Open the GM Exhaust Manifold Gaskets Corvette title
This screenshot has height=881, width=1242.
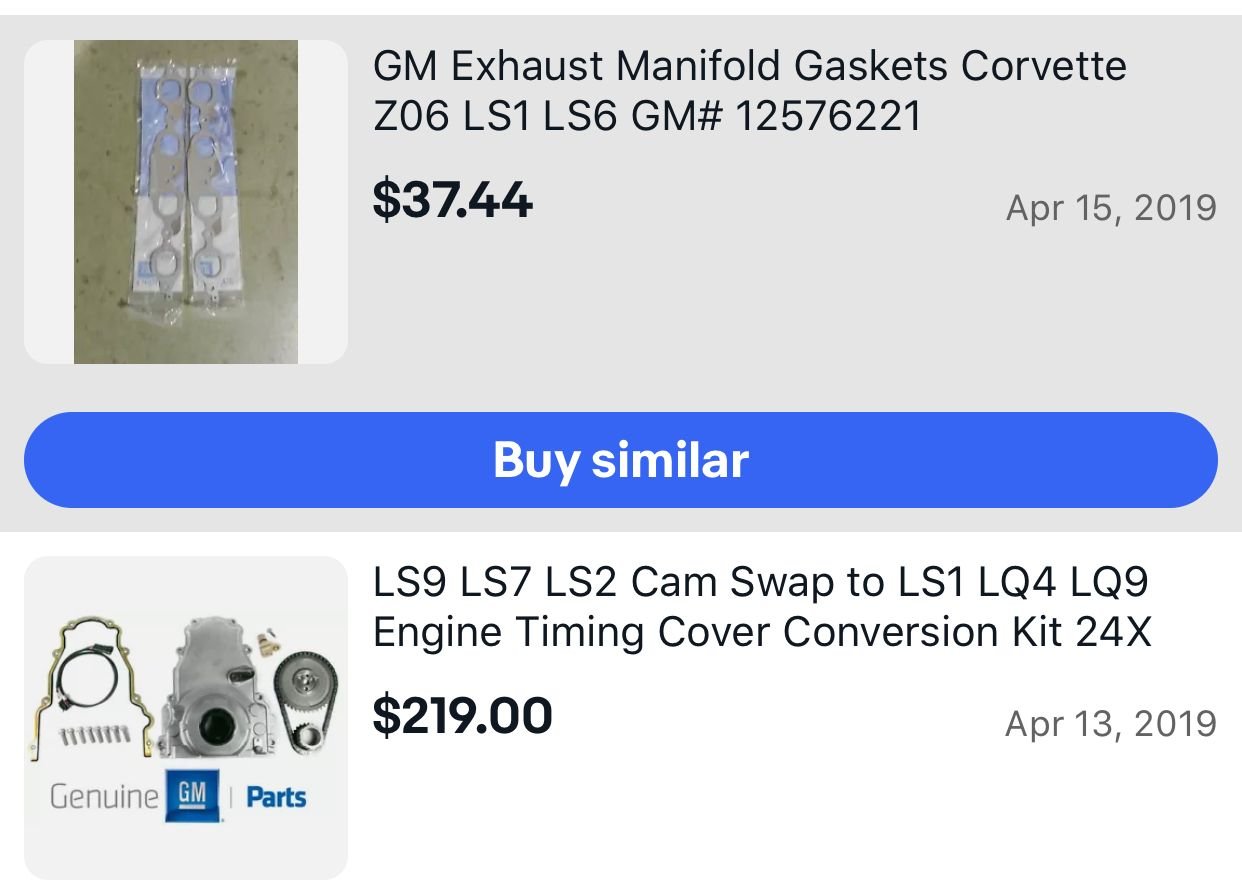tap(749, 67)
